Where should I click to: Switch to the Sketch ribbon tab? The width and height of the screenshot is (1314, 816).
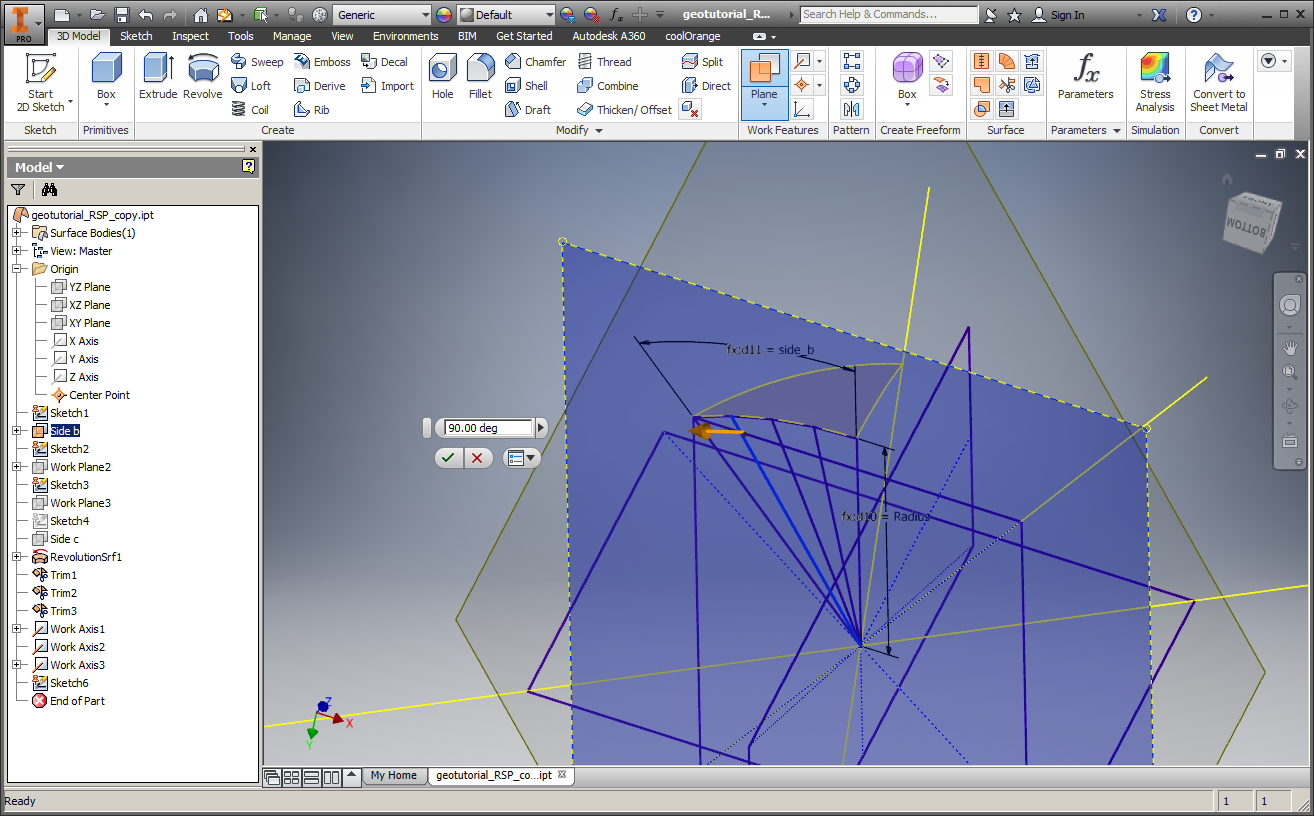[x=137, y=36]
